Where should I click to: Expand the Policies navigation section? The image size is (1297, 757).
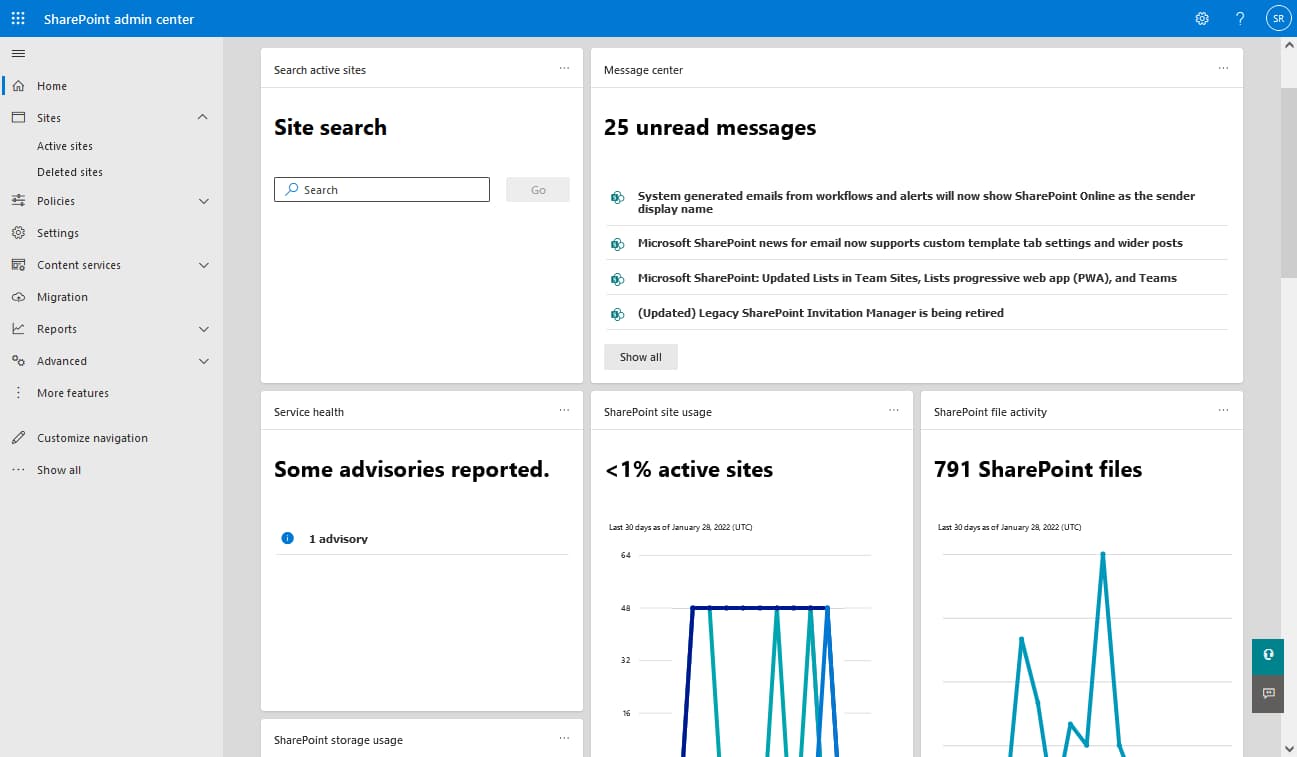coord(203,201)
